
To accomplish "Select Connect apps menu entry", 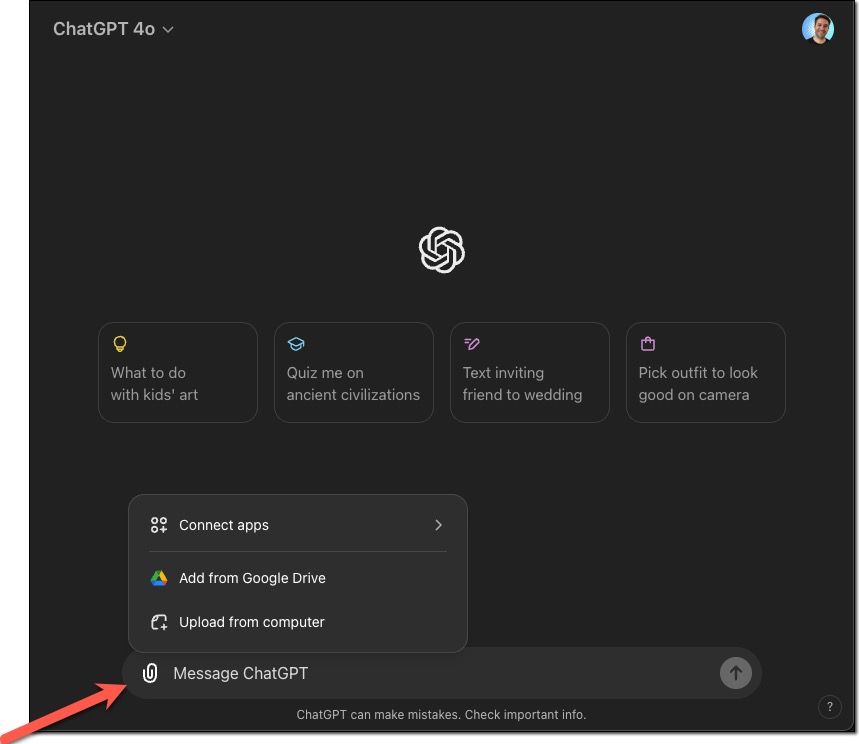I will tap(297, 525).
